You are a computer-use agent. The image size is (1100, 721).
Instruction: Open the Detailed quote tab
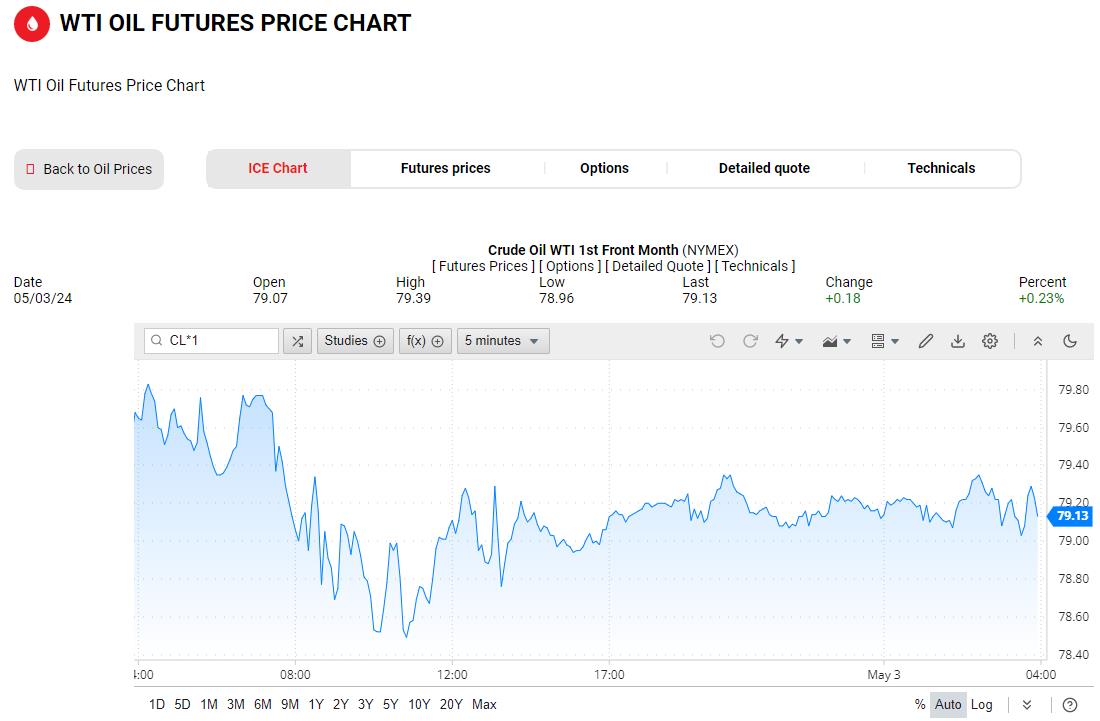764,168
